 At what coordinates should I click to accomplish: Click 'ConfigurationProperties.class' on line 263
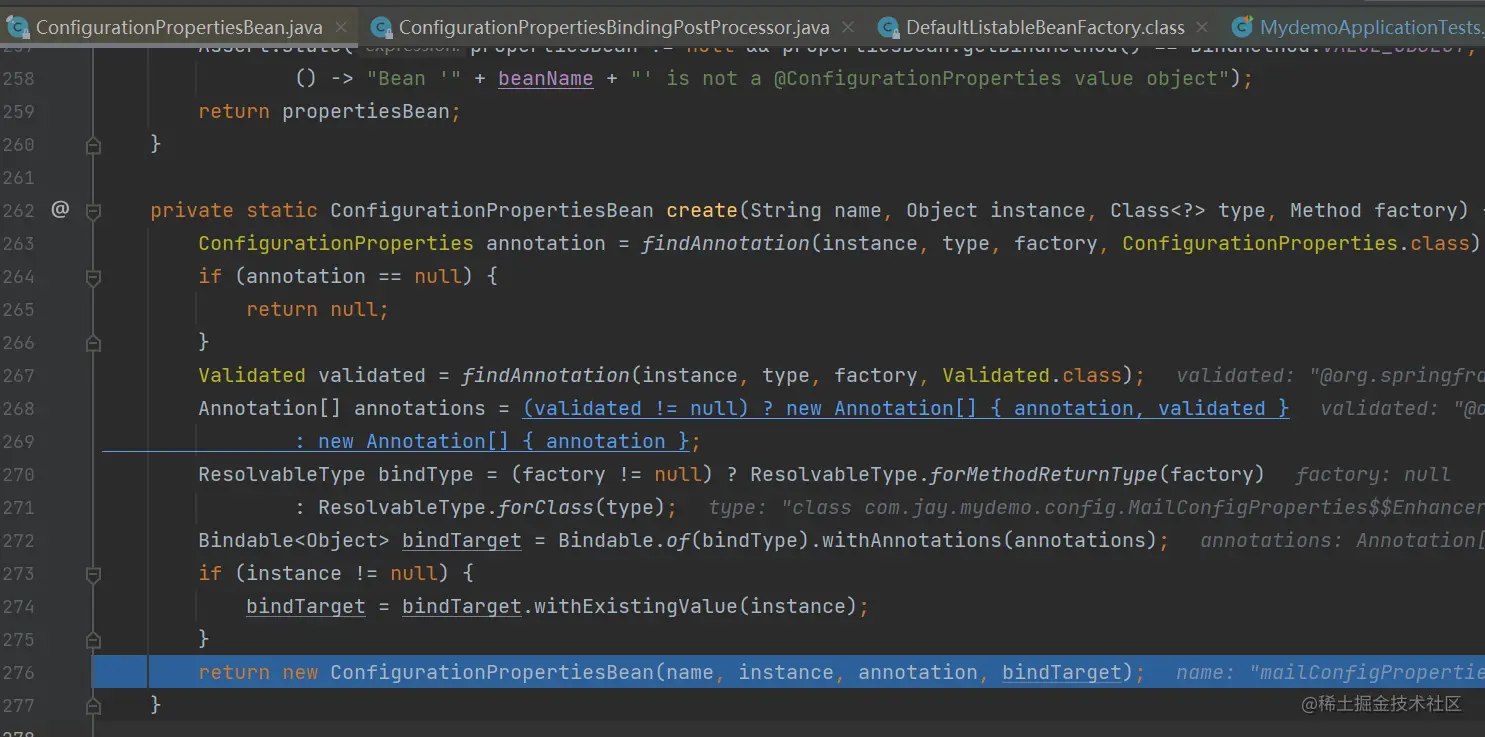pos(1296,243)
